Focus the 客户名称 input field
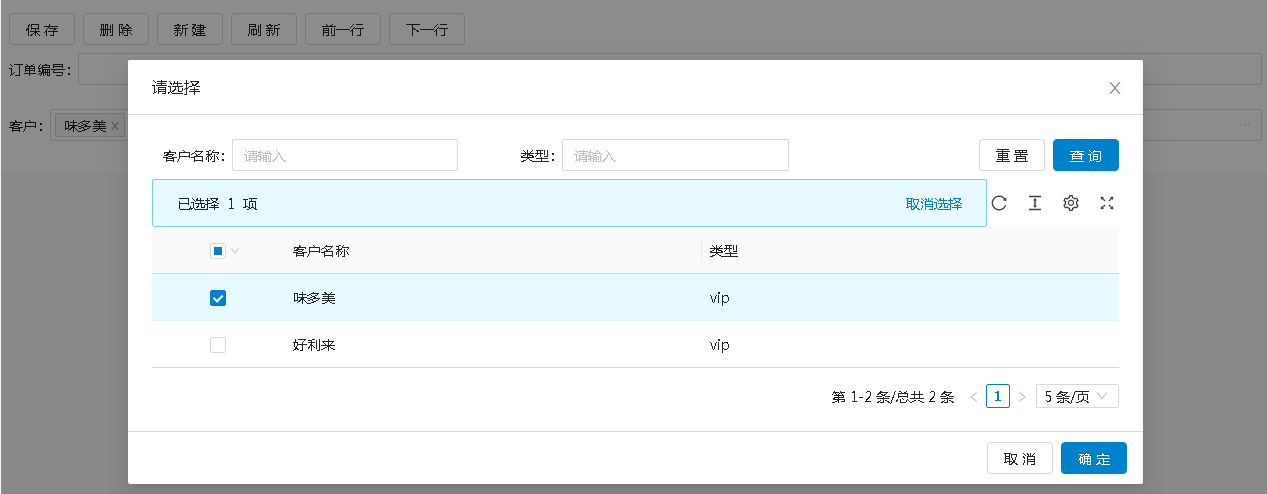 (x=345, y=156)
